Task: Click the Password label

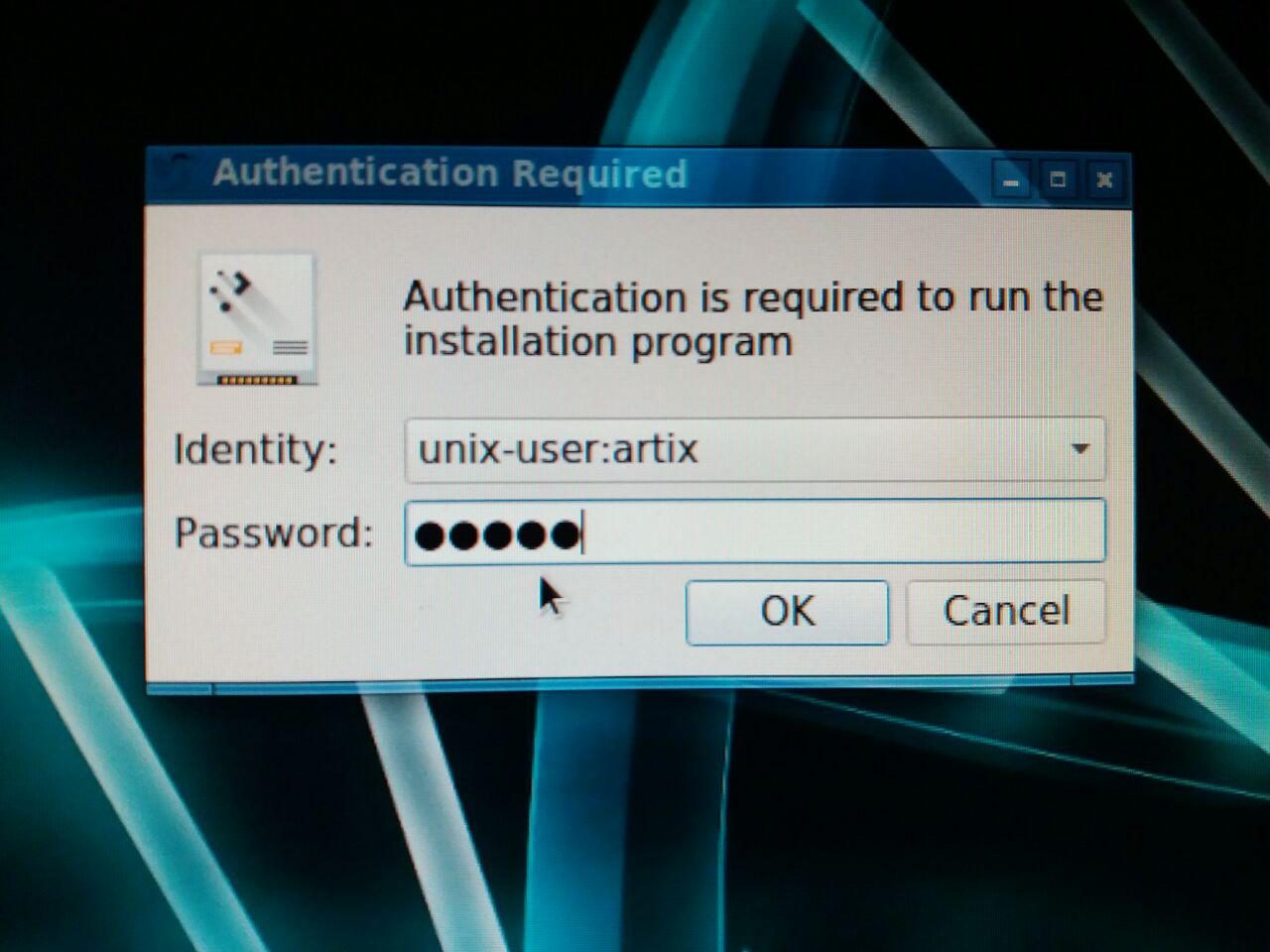Action: (x=274, y=534)
